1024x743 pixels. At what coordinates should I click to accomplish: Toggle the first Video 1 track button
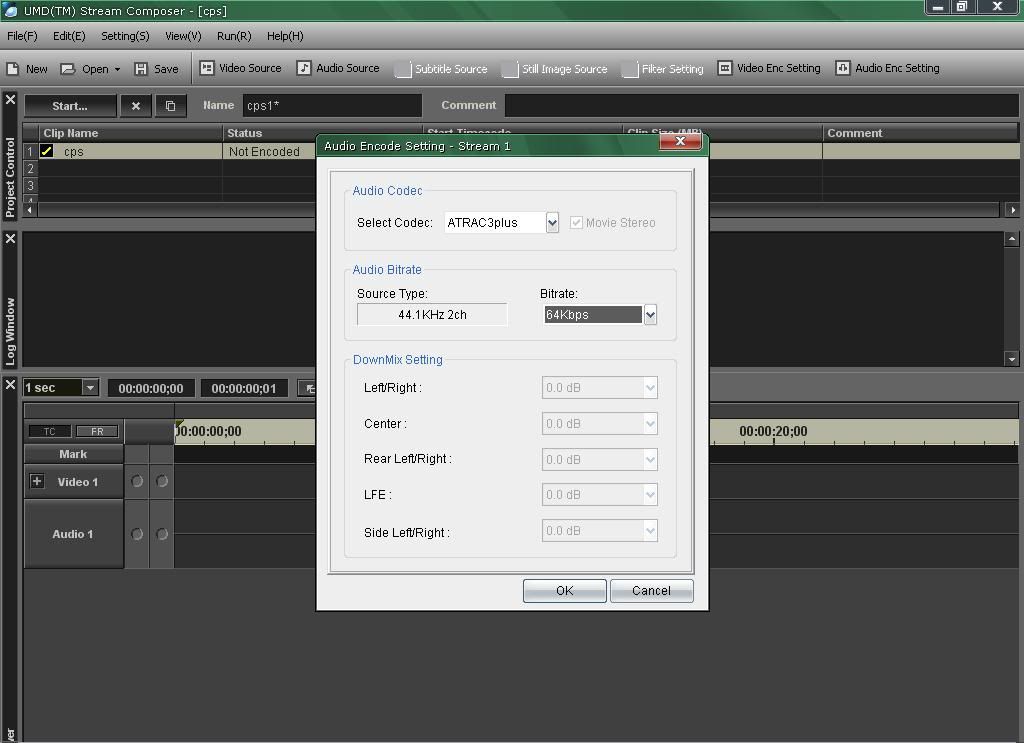[x=136, y=481]
